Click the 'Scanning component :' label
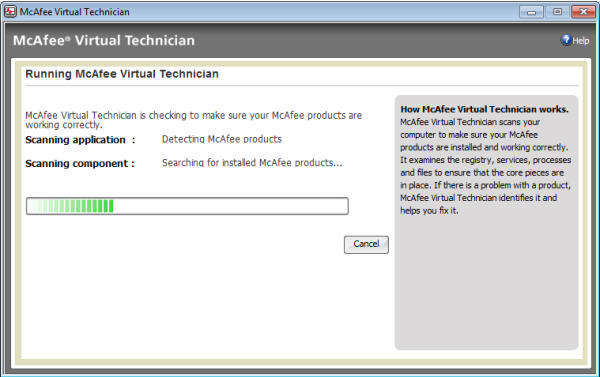 (80, 163)
